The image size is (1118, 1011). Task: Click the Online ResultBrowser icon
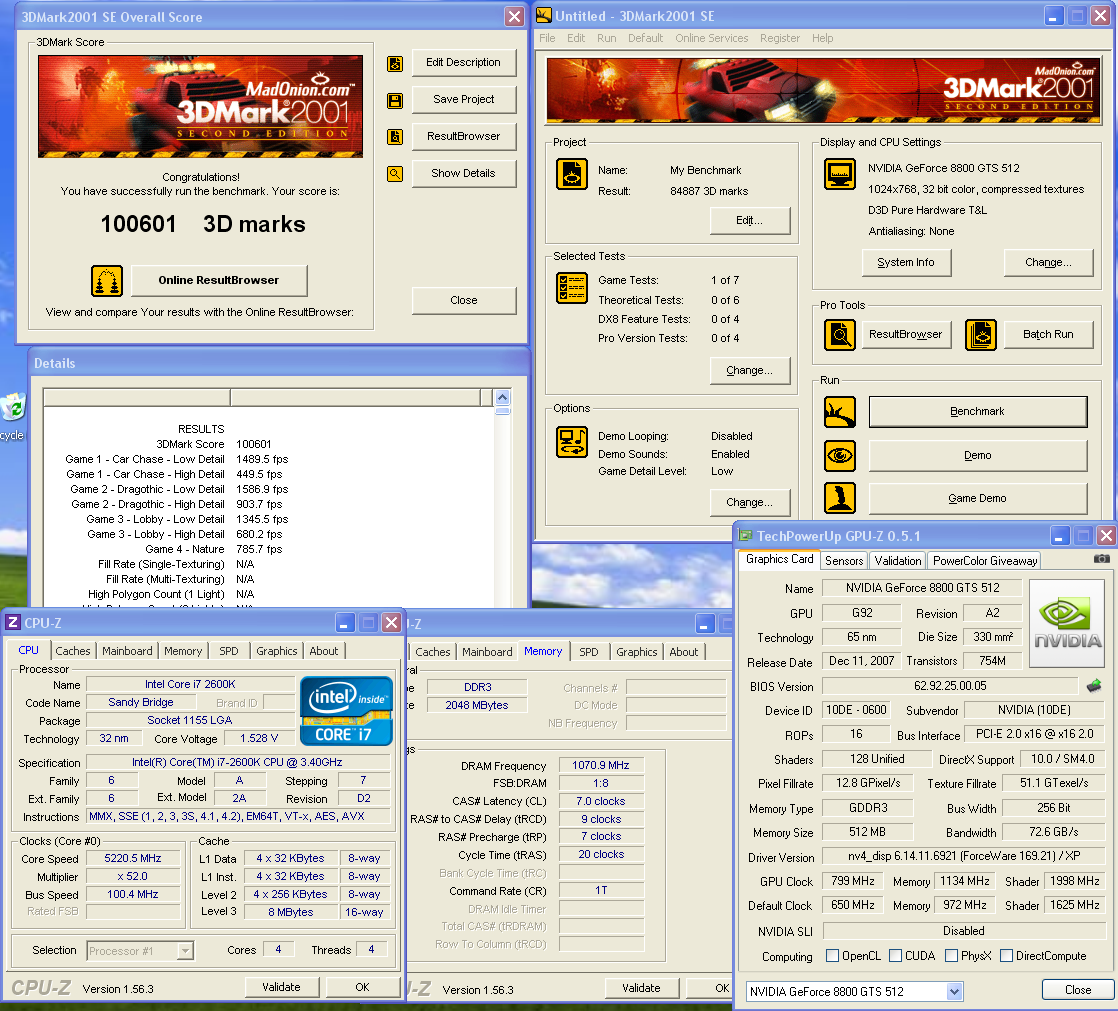point(107,280)
